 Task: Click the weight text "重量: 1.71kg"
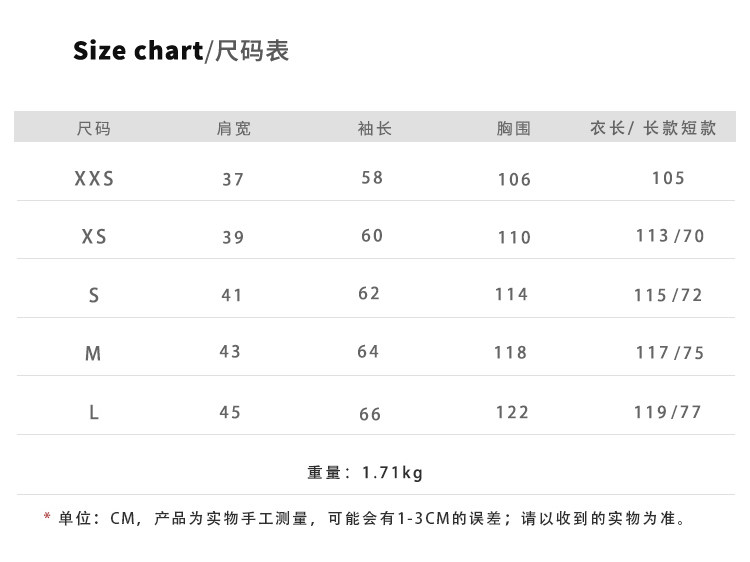click(365, 472)
